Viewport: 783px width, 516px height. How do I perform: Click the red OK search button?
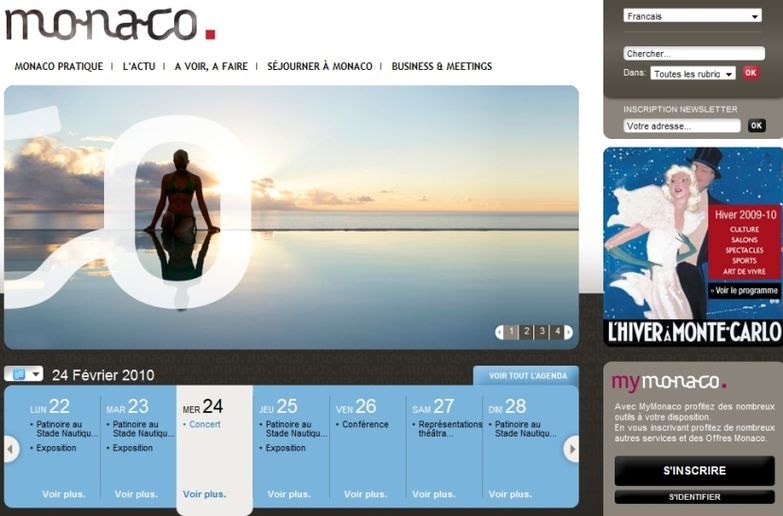(x=751, y=73)
